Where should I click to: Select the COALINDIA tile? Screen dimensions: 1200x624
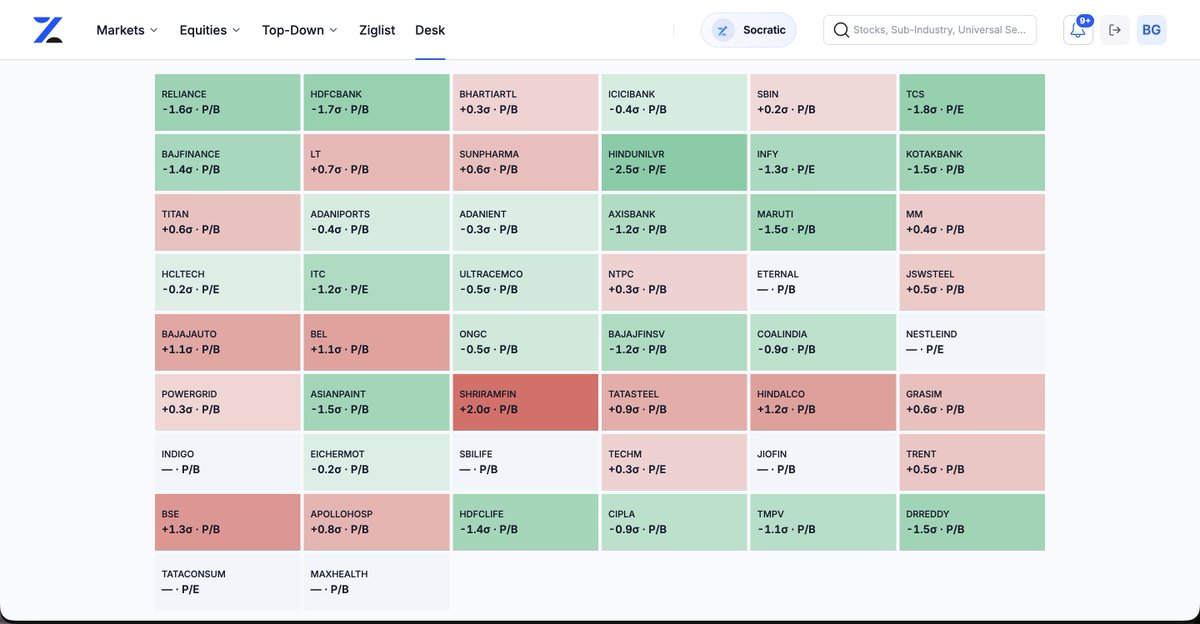click(823, 342)
